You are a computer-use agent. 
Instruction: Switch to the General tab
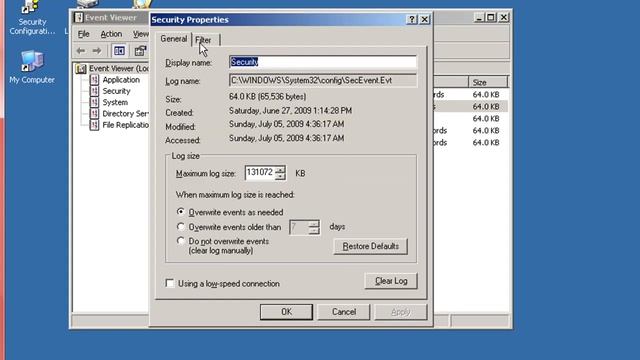(174, 39)
